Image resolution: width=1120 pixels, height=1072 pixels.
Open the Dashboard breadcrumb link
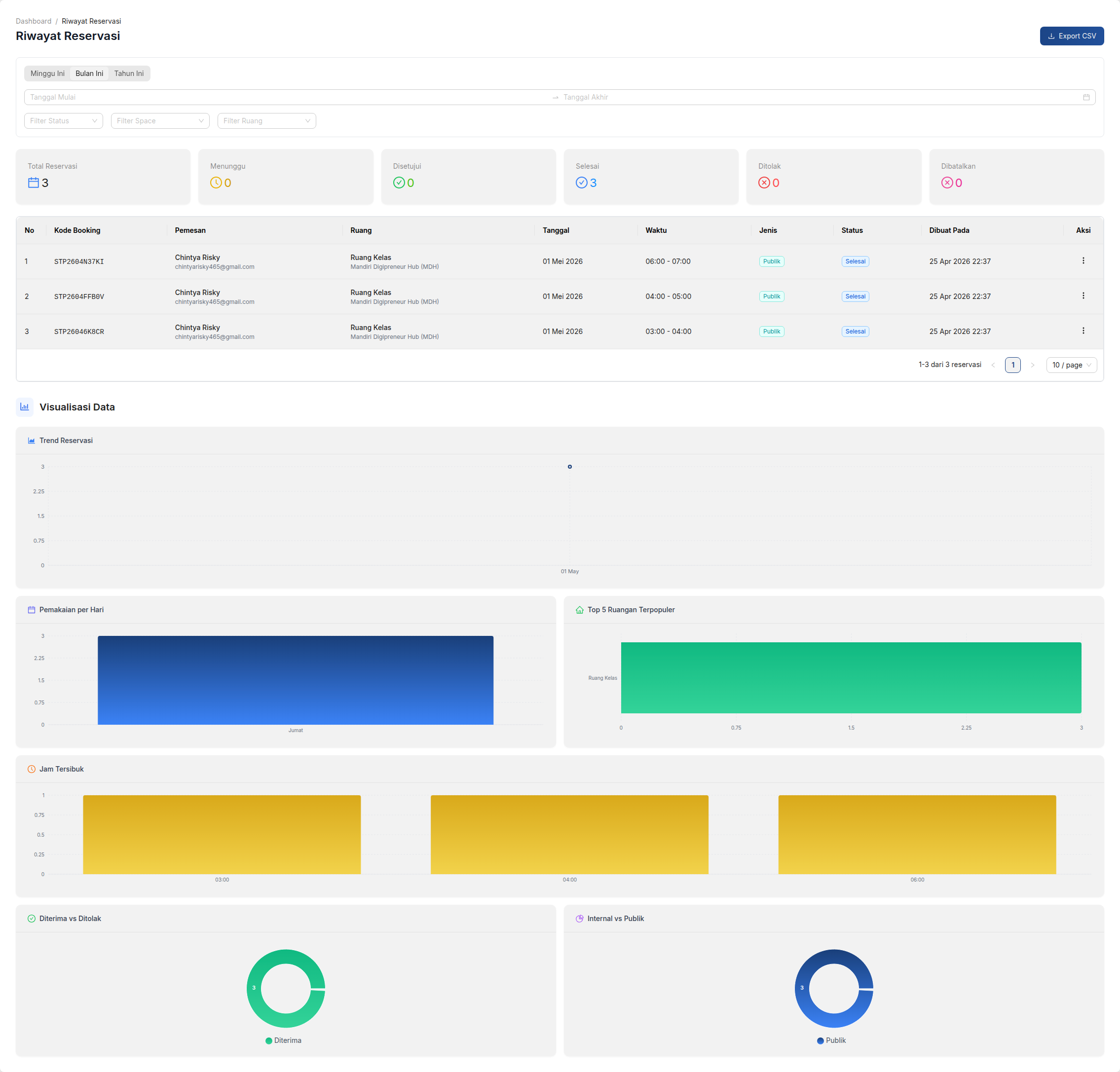pyautogui.click(x=34, y=21)
